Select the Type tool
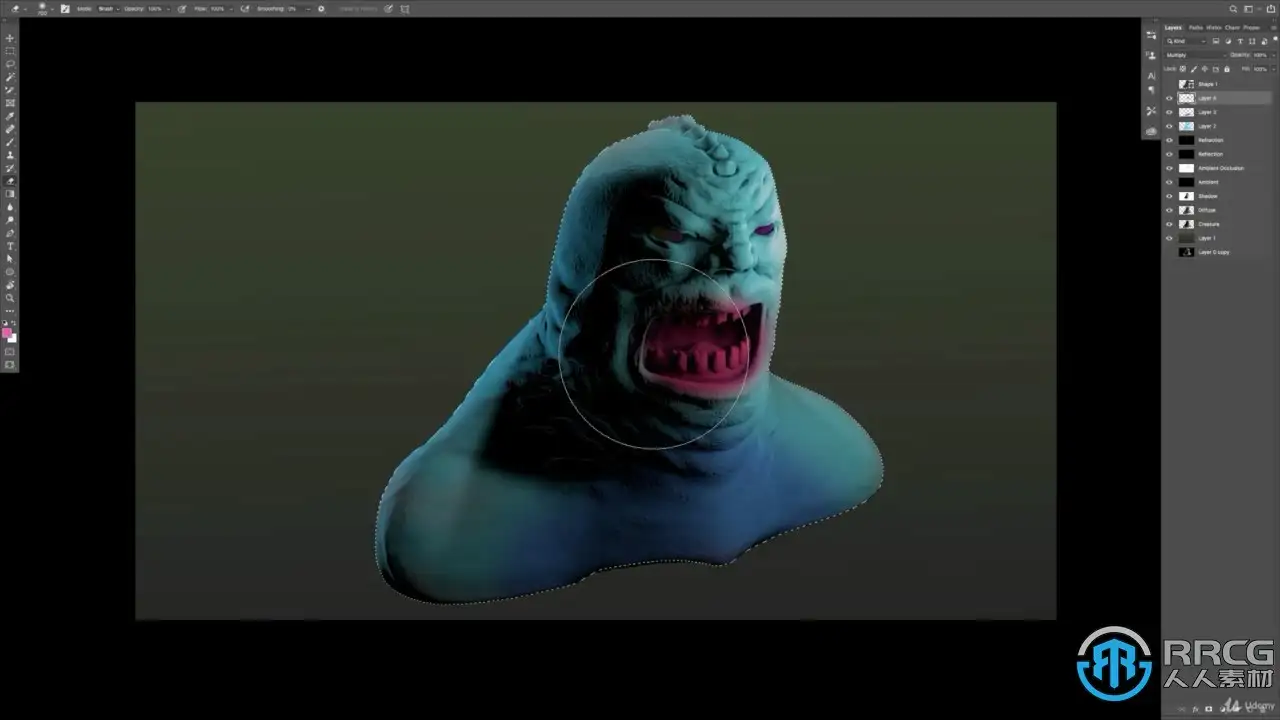The image size is (1280, 720). [x=10, y=246]
